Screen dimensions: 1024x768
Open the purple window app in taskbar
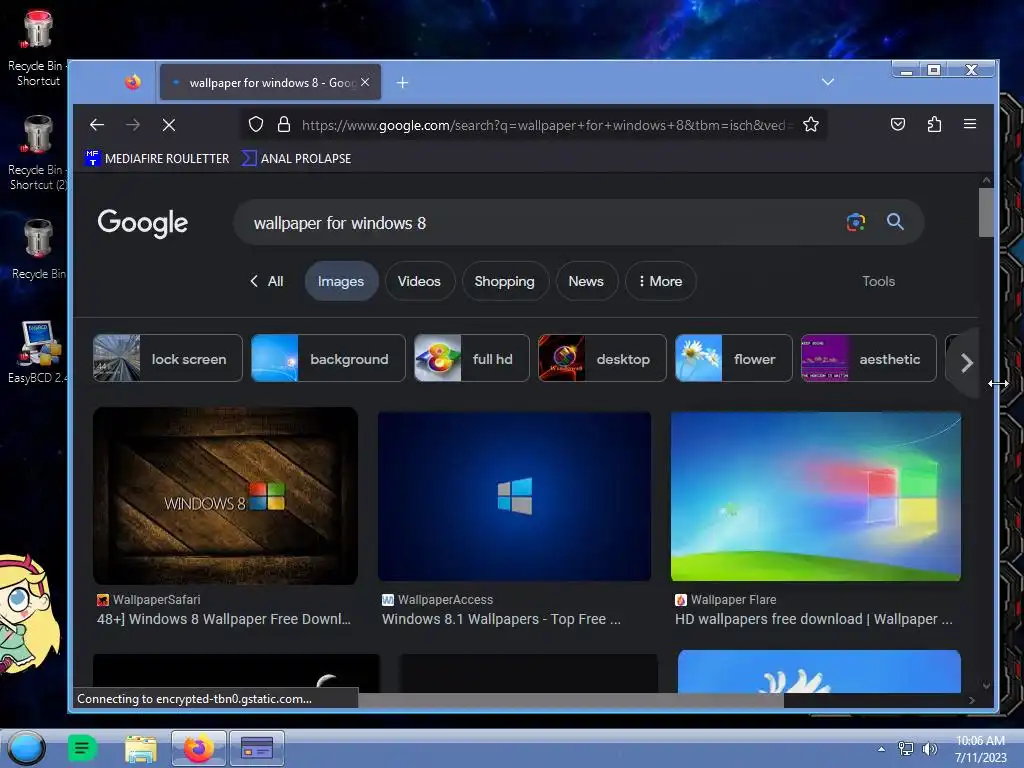[257, 748]
